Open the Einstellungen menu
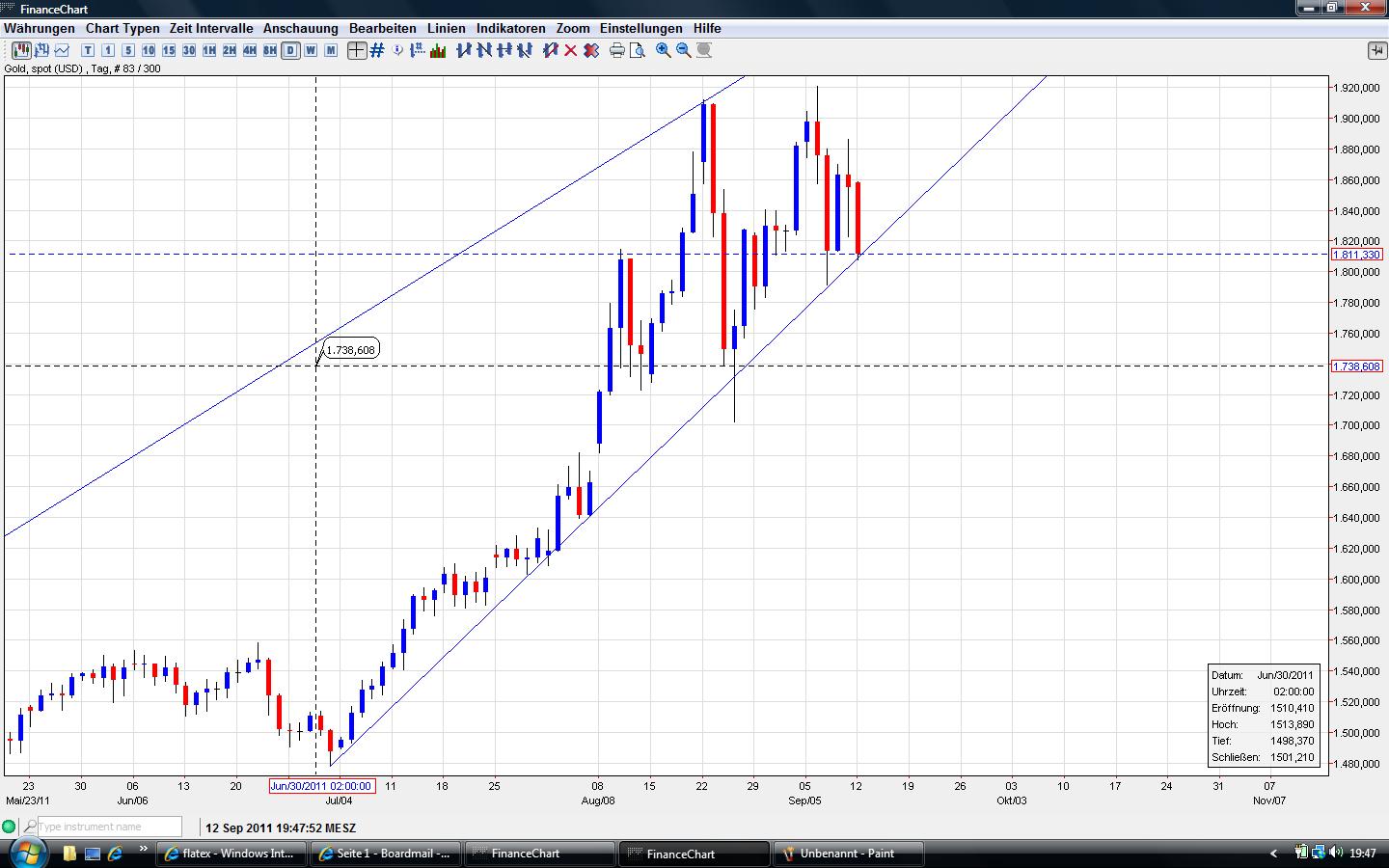The height and width of the screenshot is (868, 1389). point(641,28)
